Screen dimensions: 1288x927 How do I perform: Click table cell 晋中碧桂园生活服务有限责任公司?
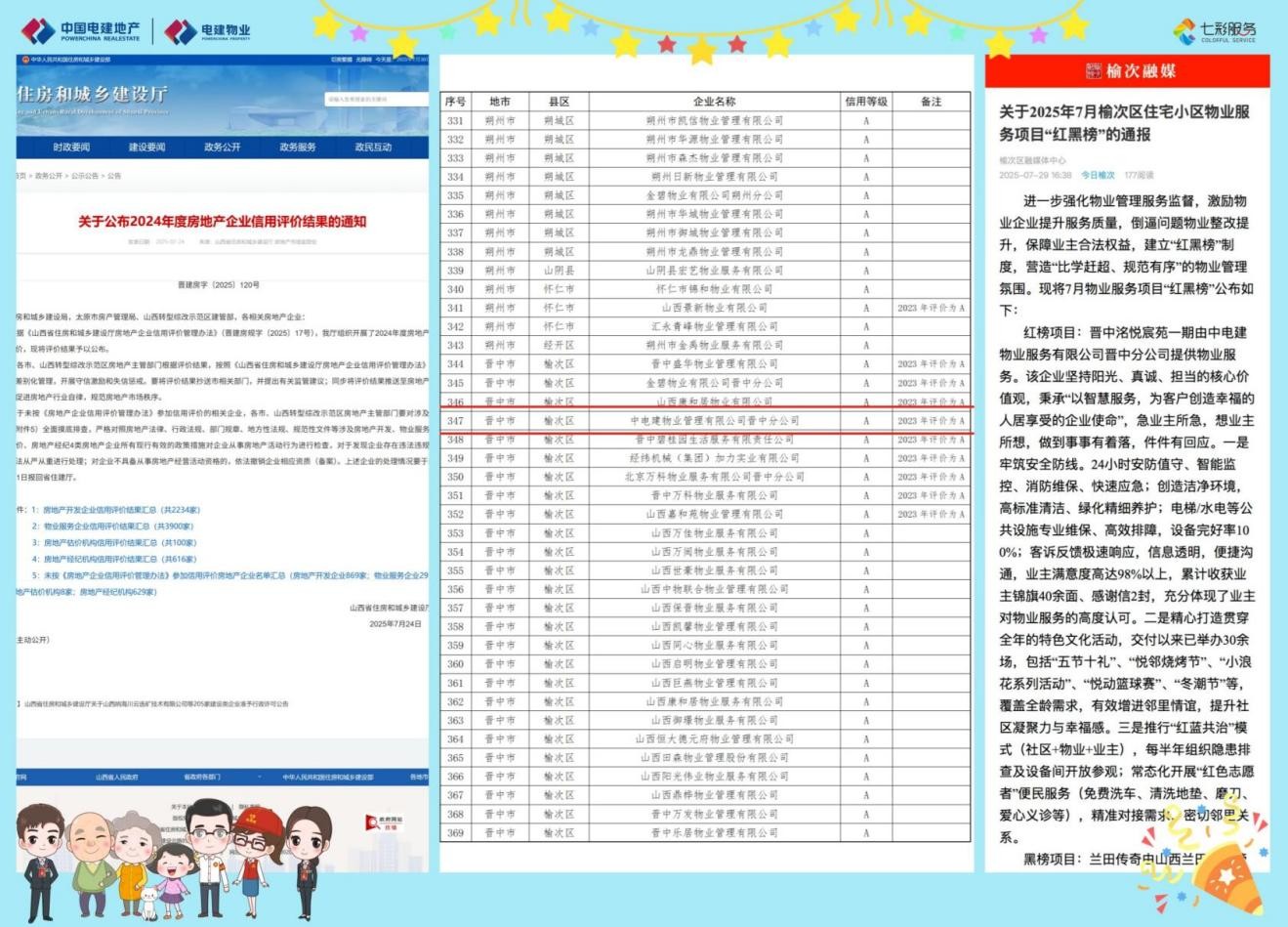tap(714, 440)
